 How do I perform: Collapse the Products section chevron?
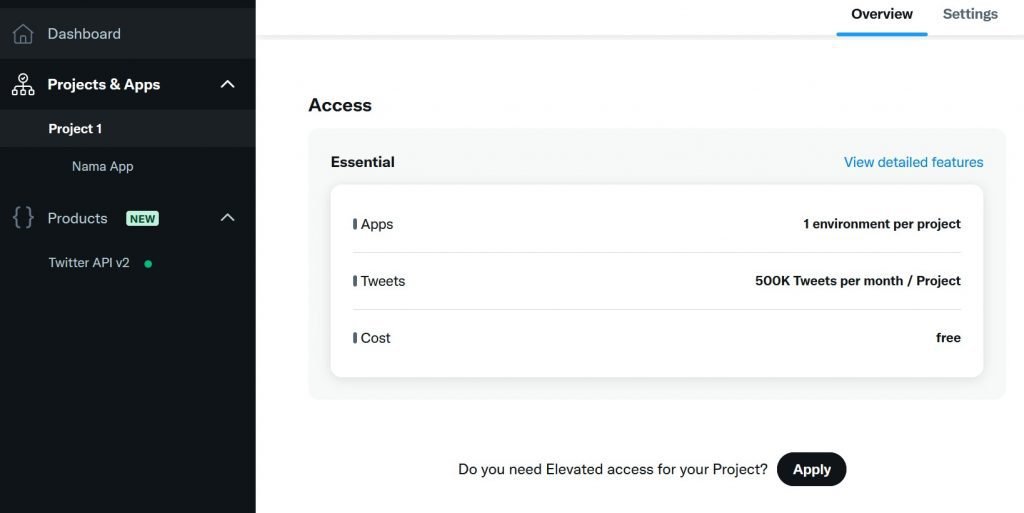coord(227,218)
